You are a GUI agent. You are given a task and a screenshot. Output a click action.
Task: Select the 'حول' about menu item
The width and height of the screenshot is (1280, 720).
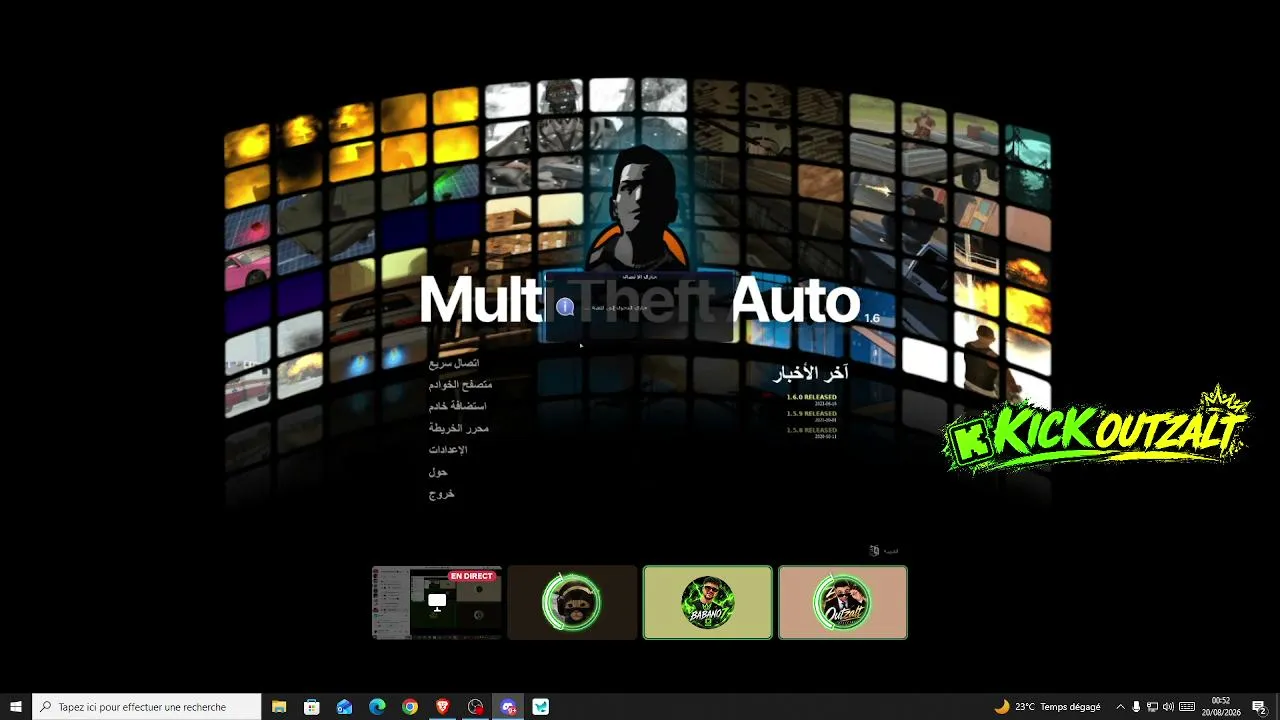point(438,472)
